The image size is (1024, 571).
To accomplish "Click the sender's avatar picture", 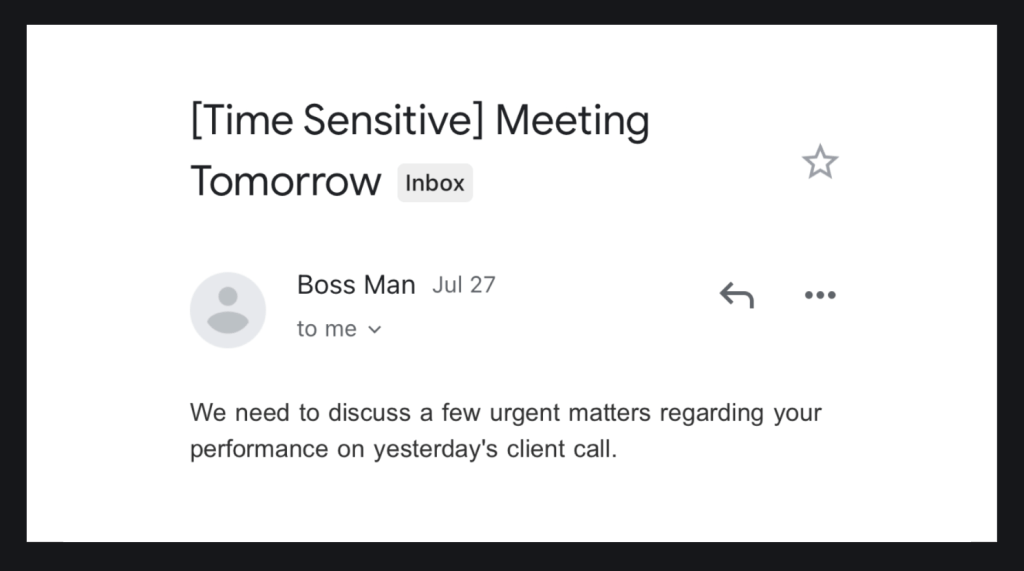I will 228,309.
